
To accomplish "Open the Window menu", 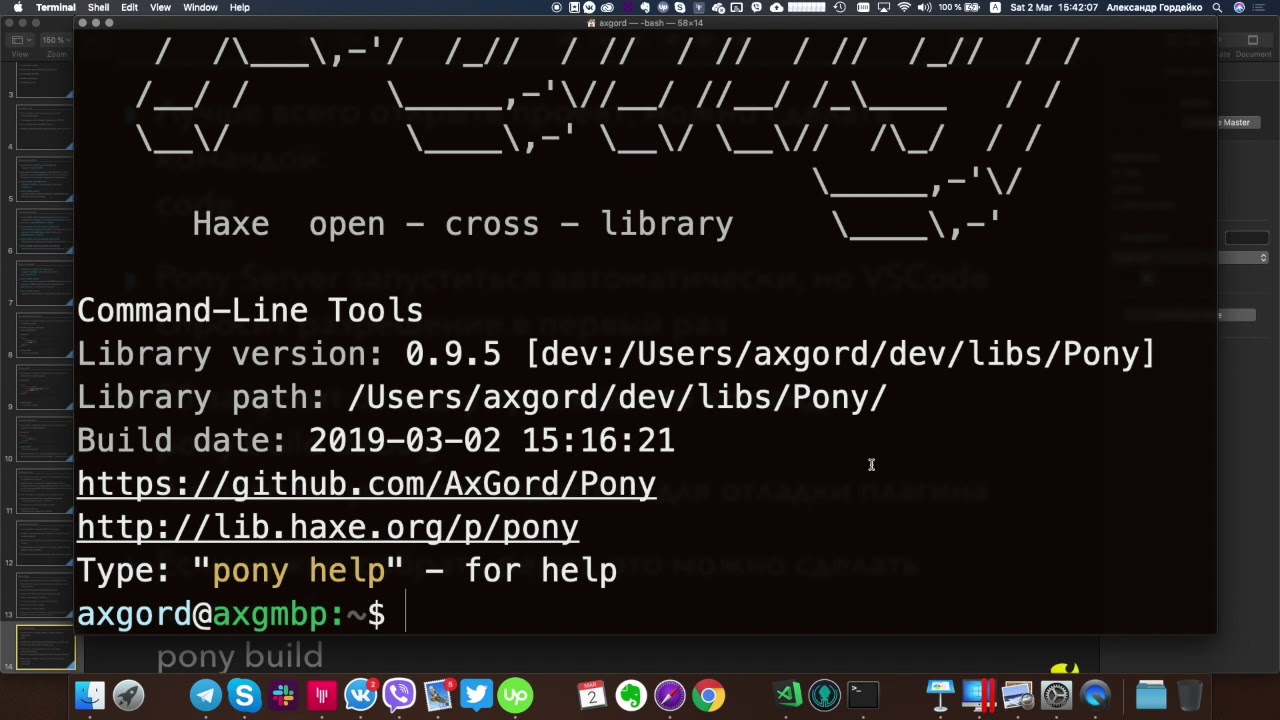I will pyautogui.click(x=200, y=7).
